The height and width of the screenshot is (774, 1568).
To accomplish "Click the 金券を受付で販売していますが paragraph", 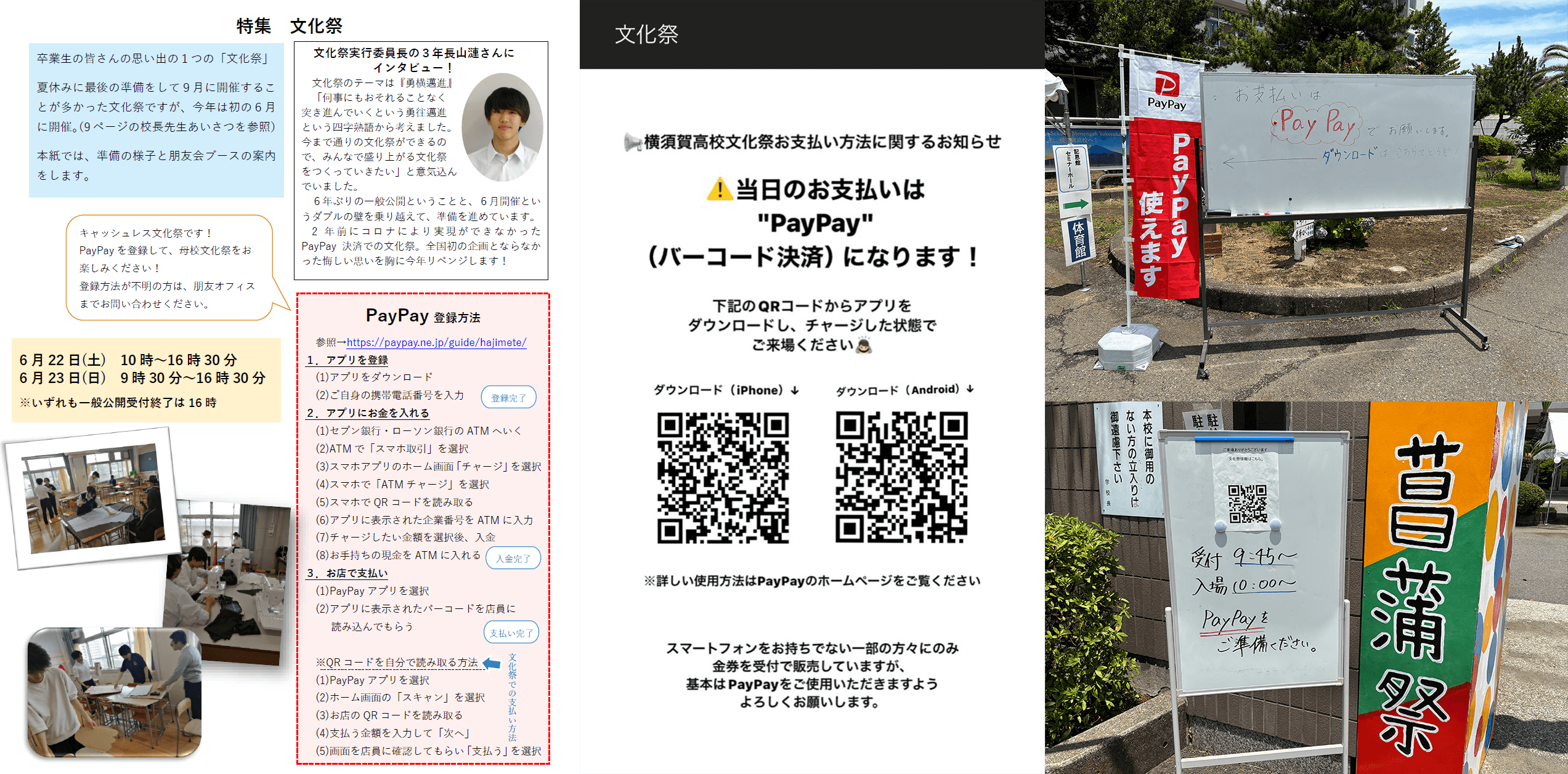I will 812,675.
